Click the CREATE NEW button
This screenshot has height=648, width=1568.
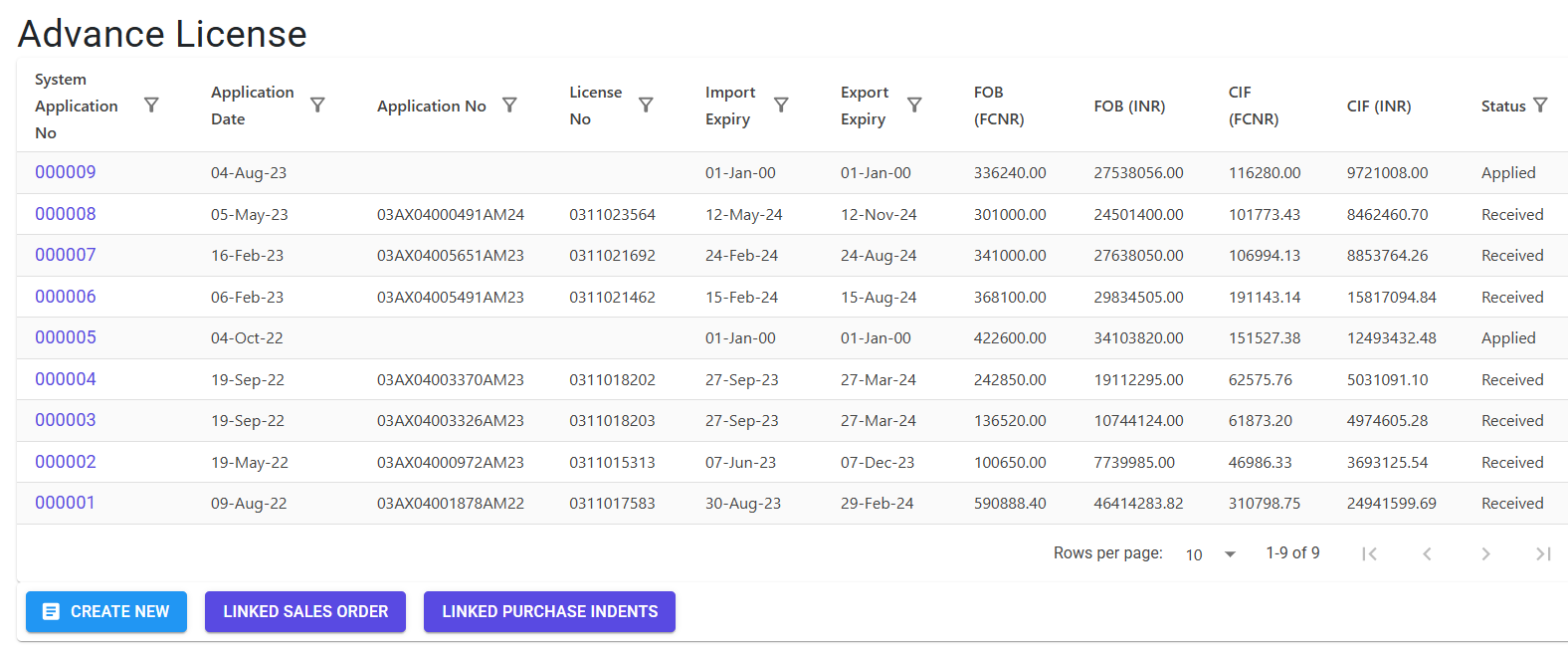point(106,611)
